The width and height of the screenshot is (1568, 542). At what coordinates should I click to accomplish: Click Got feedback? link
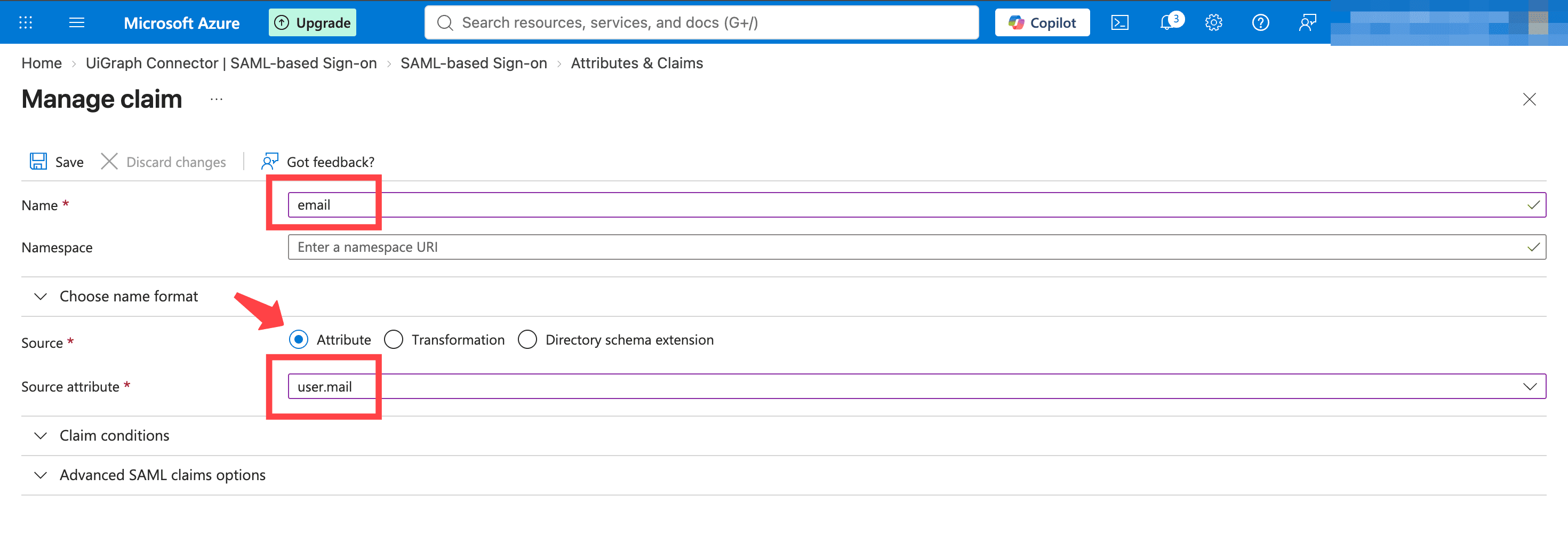[x=318, y=162]
